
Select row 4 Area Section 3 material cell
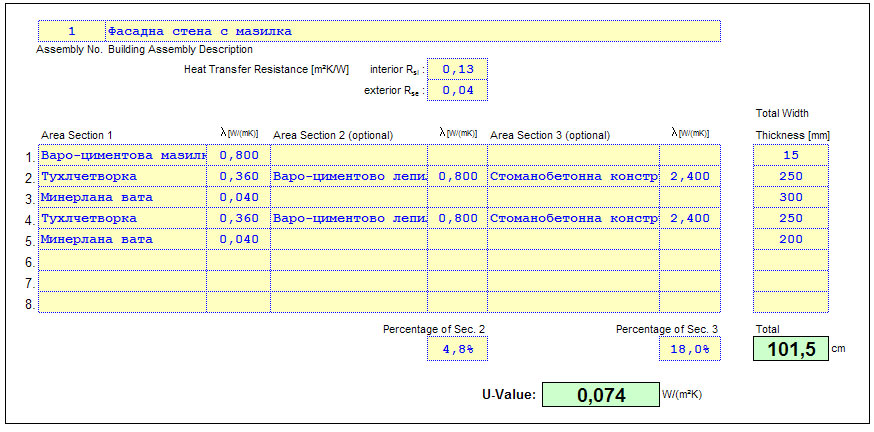pos(573,218)
